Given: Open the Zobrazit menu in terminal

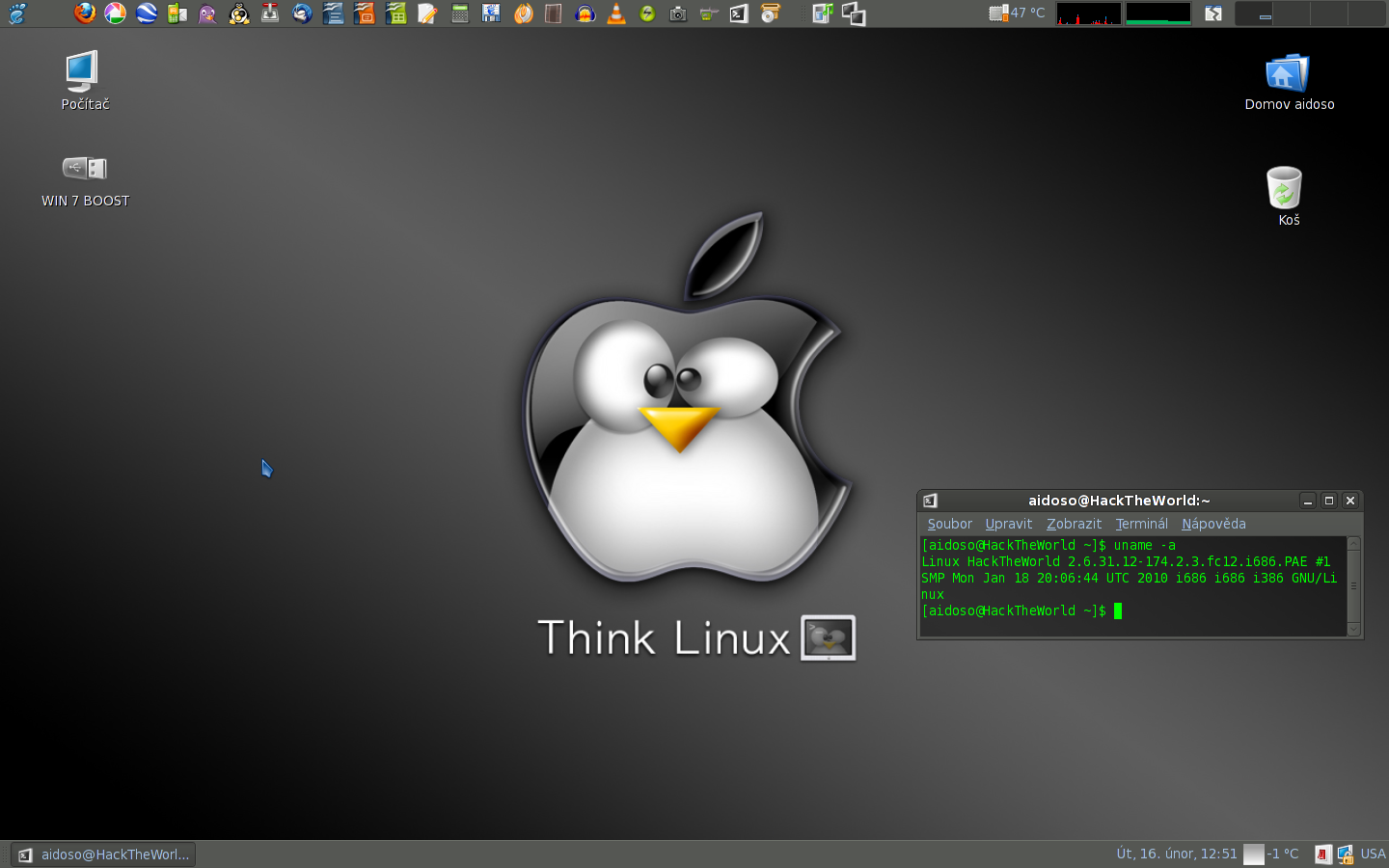Looking at the screenshot, I should point(1074,524).
